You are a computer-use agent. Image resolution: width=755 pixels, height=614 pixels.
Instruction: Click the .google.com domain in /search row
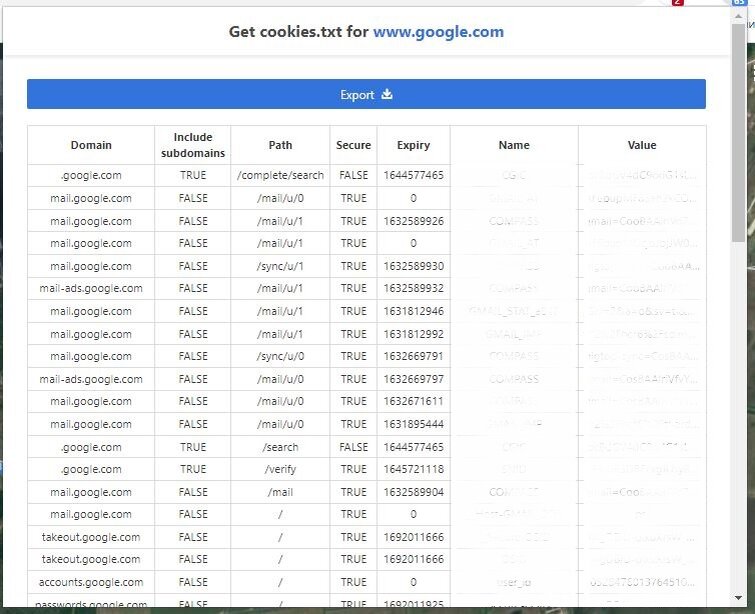(x=91, y=447)
